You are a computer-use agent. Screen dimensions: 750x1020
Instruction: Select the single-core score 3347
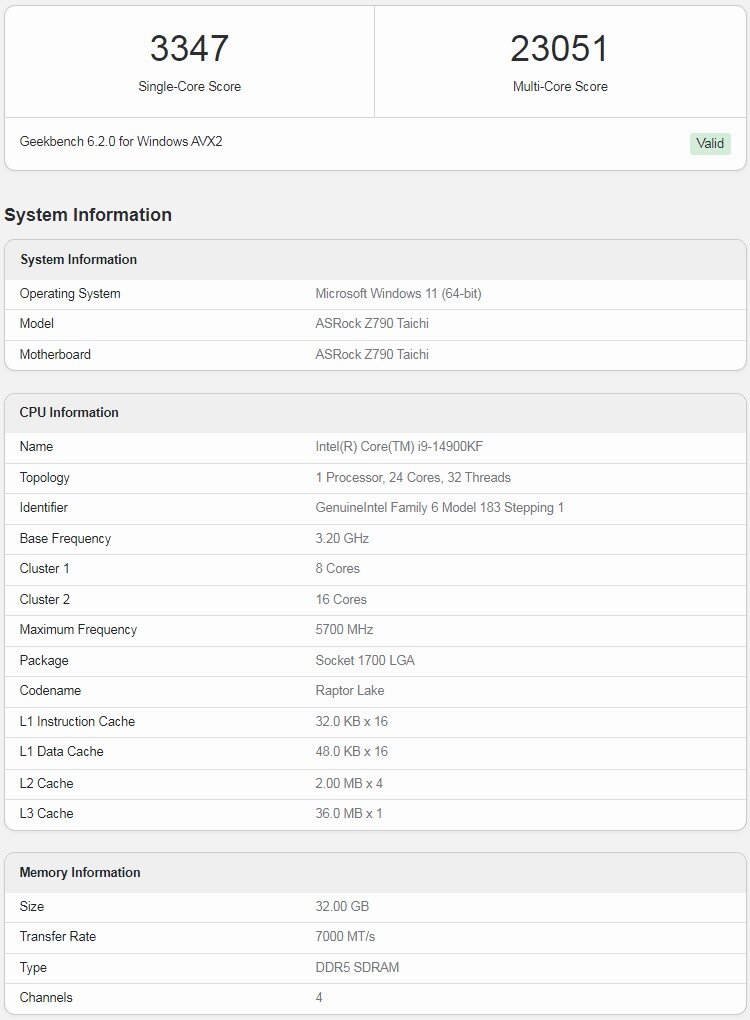pyautogui.click(x=189, y=49)
